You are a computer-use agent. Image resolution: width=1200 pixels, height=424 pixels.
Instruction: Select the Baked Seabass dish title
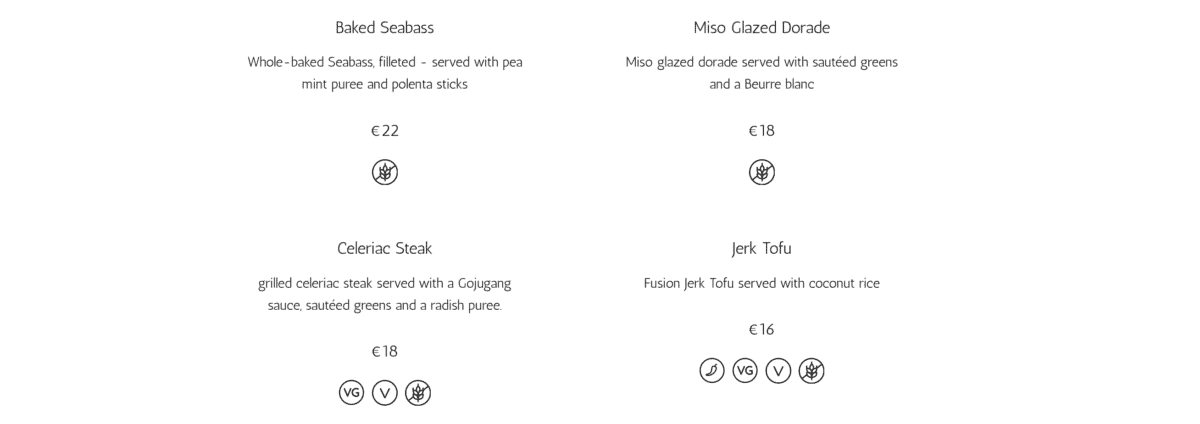[385, 28]
